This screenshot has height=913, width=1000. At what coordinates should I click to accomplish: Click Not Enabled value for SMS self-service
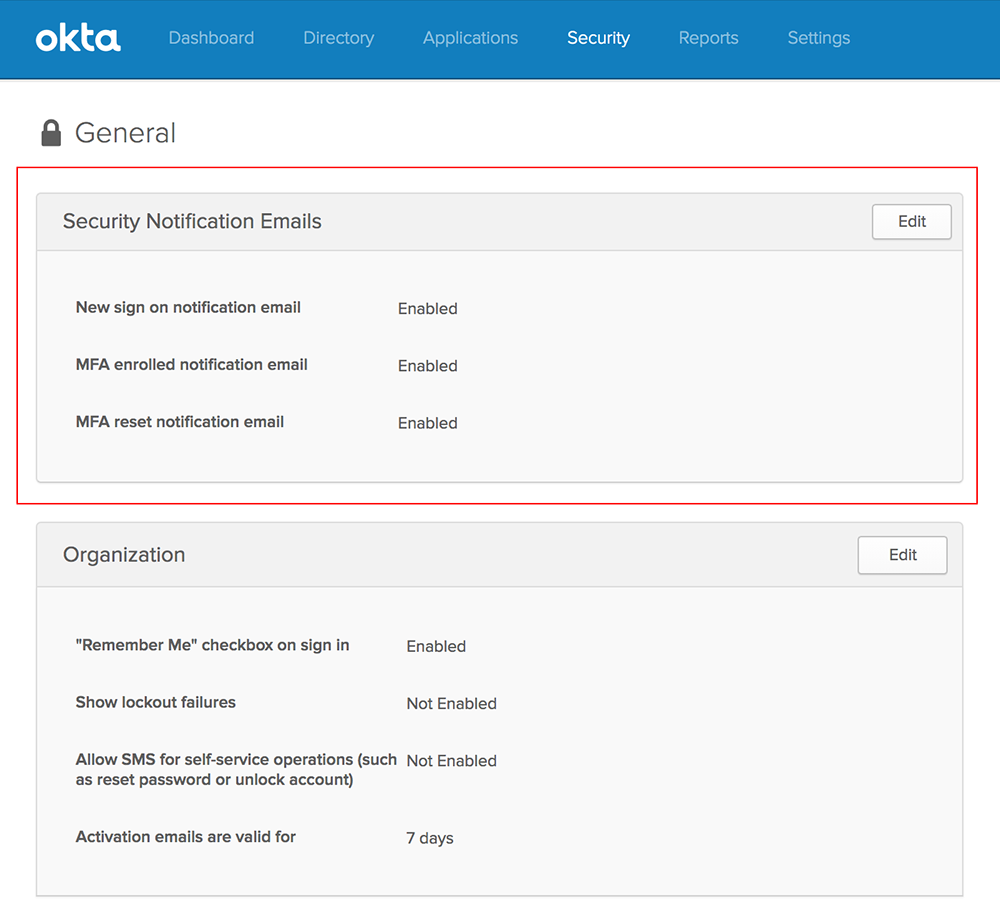pyautogui.click(x=452, y=761)
